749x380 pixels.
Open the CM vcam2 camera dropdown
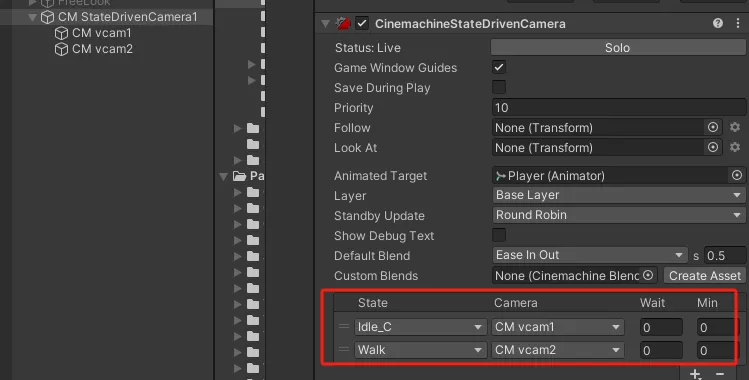point(558,349)
